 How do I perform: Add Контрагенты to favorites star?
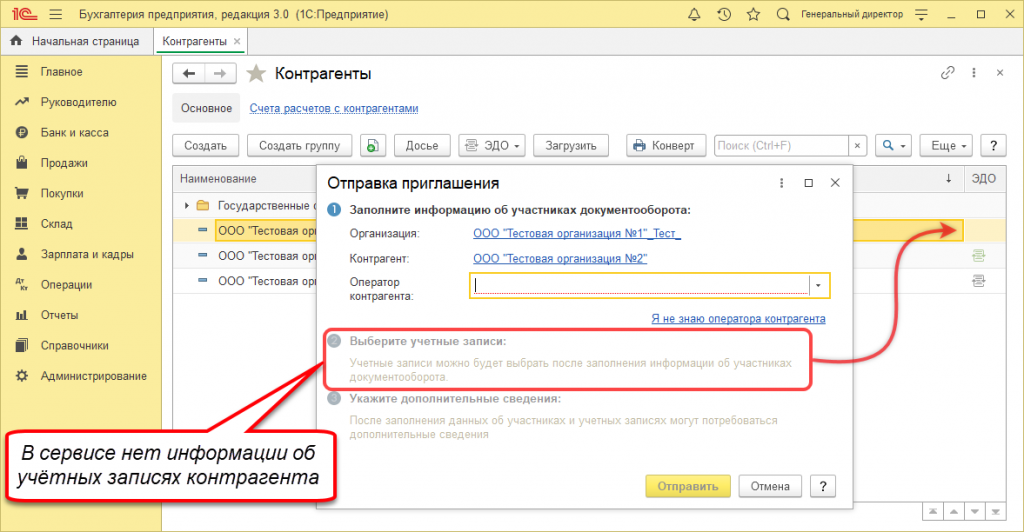pos(256,74)
